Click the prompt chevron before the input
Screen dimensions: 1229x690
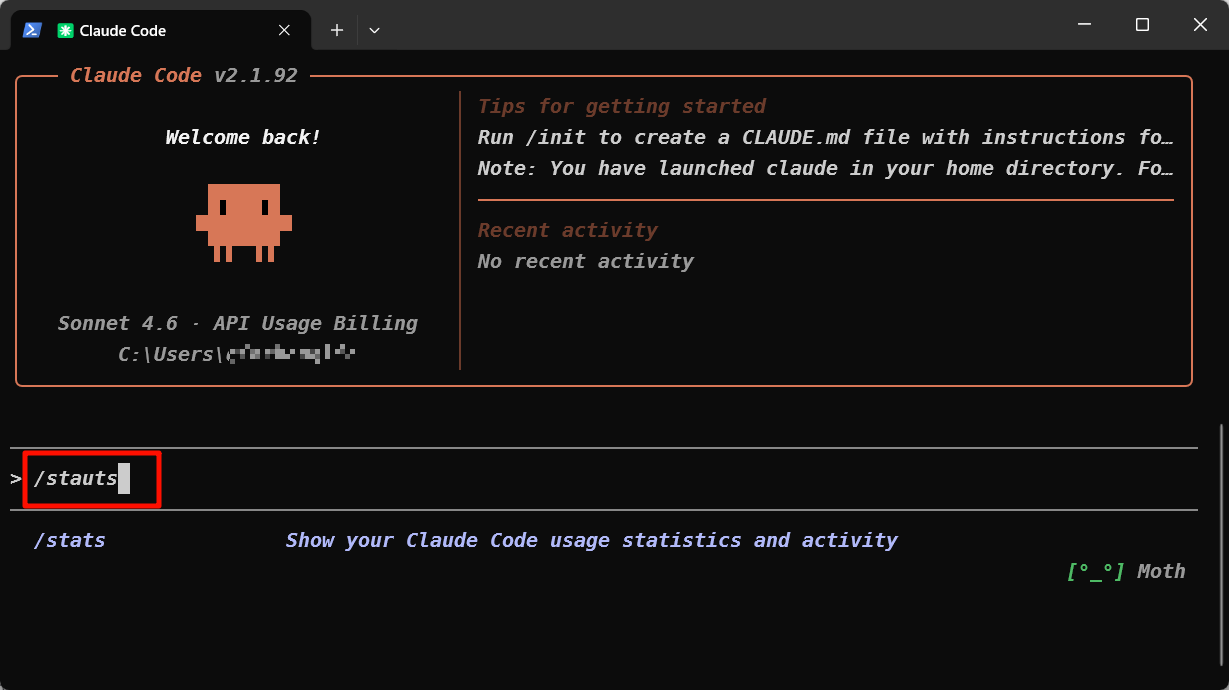pyautogui.click(x=16, y=478)
